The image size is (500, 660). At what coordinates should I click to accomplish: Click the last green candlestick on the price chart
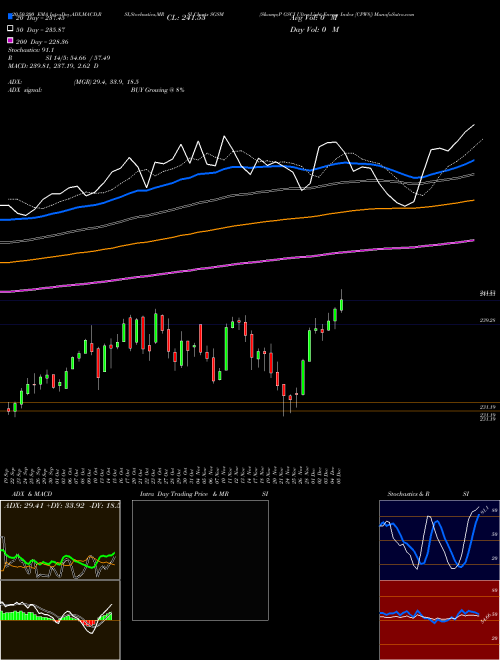341,304
